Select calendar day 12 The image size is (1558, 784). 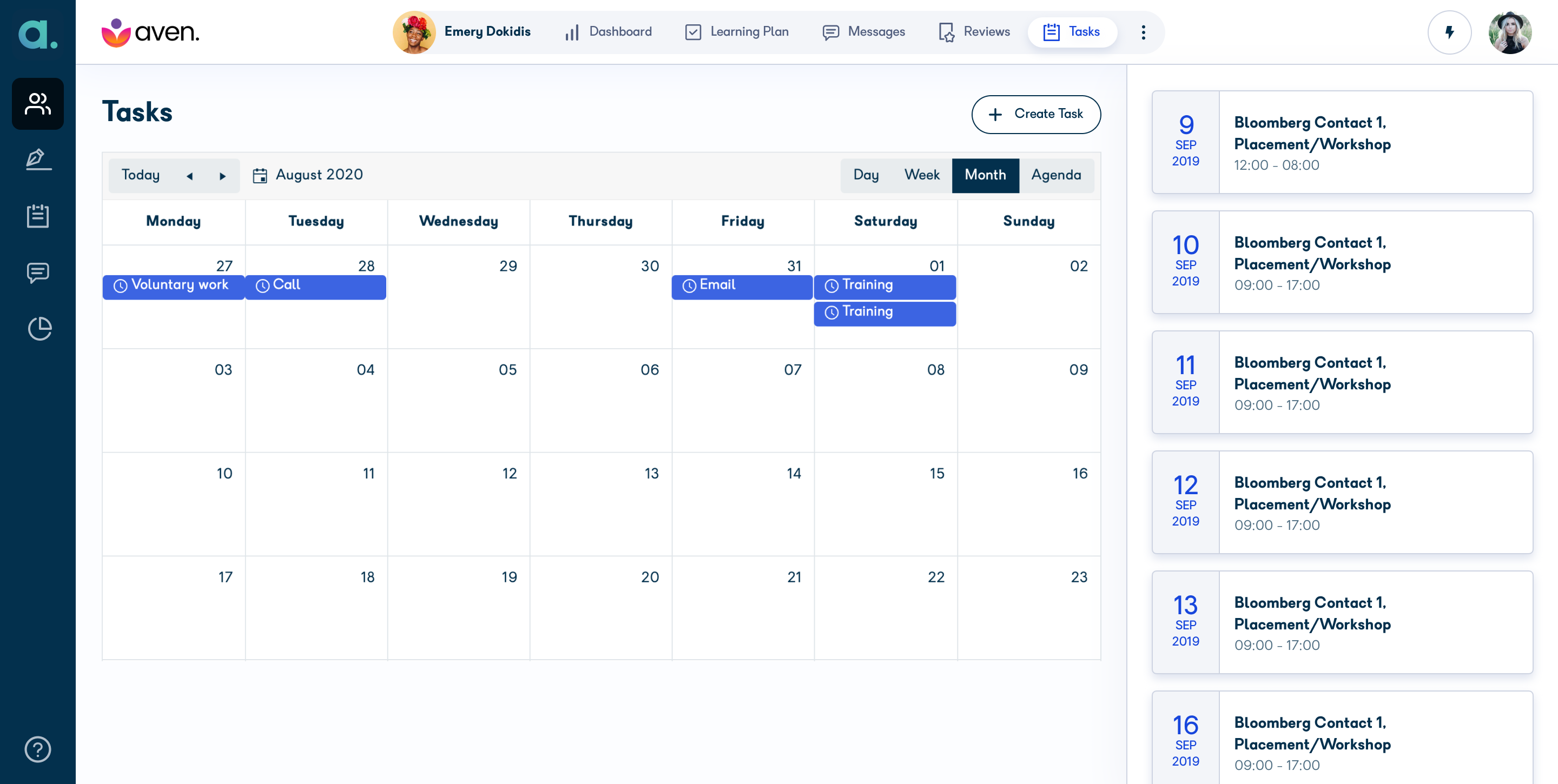(x=458, y=503)
